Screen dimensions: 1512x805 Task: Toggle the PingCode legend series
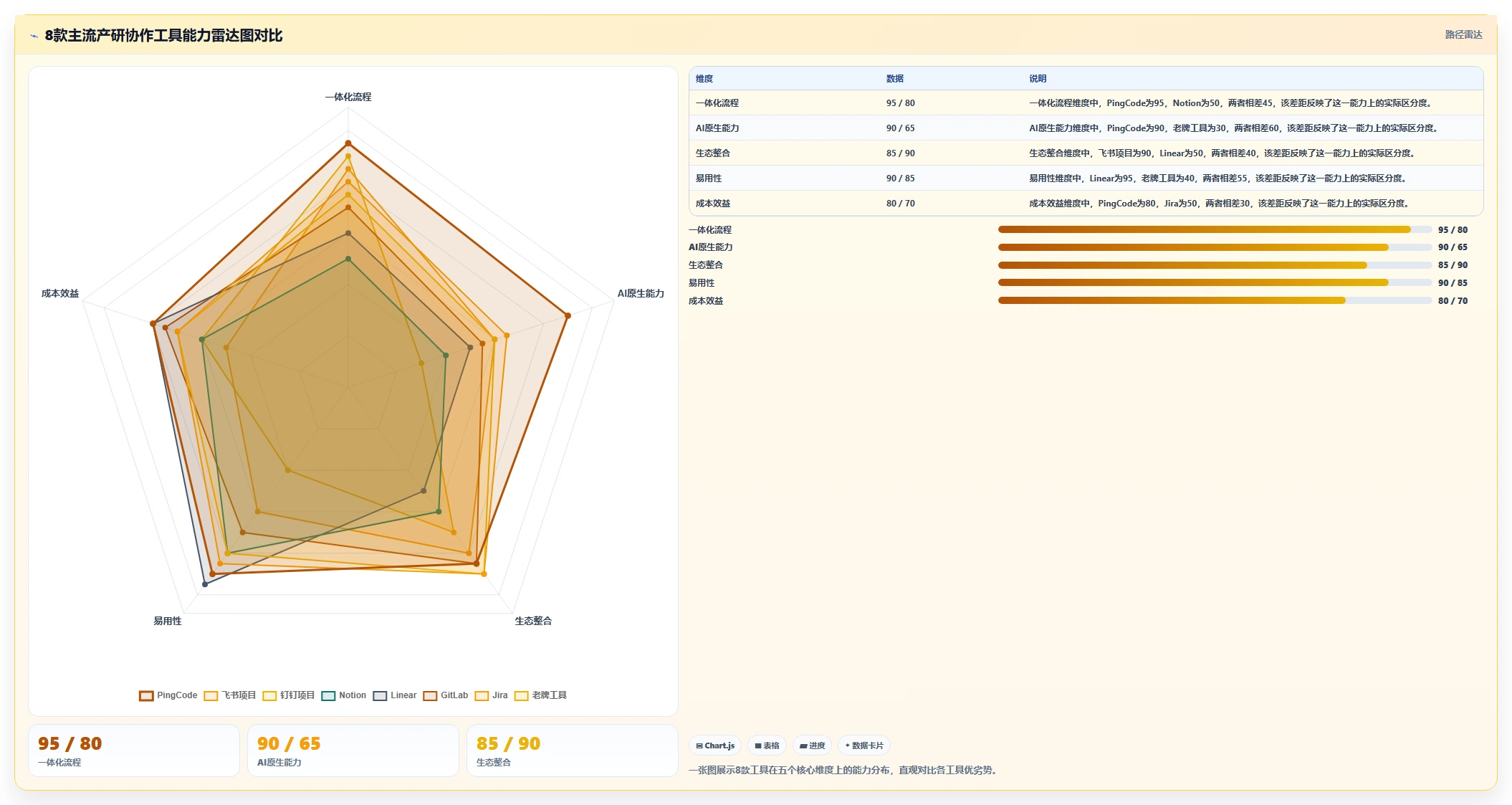click(168, 695)
